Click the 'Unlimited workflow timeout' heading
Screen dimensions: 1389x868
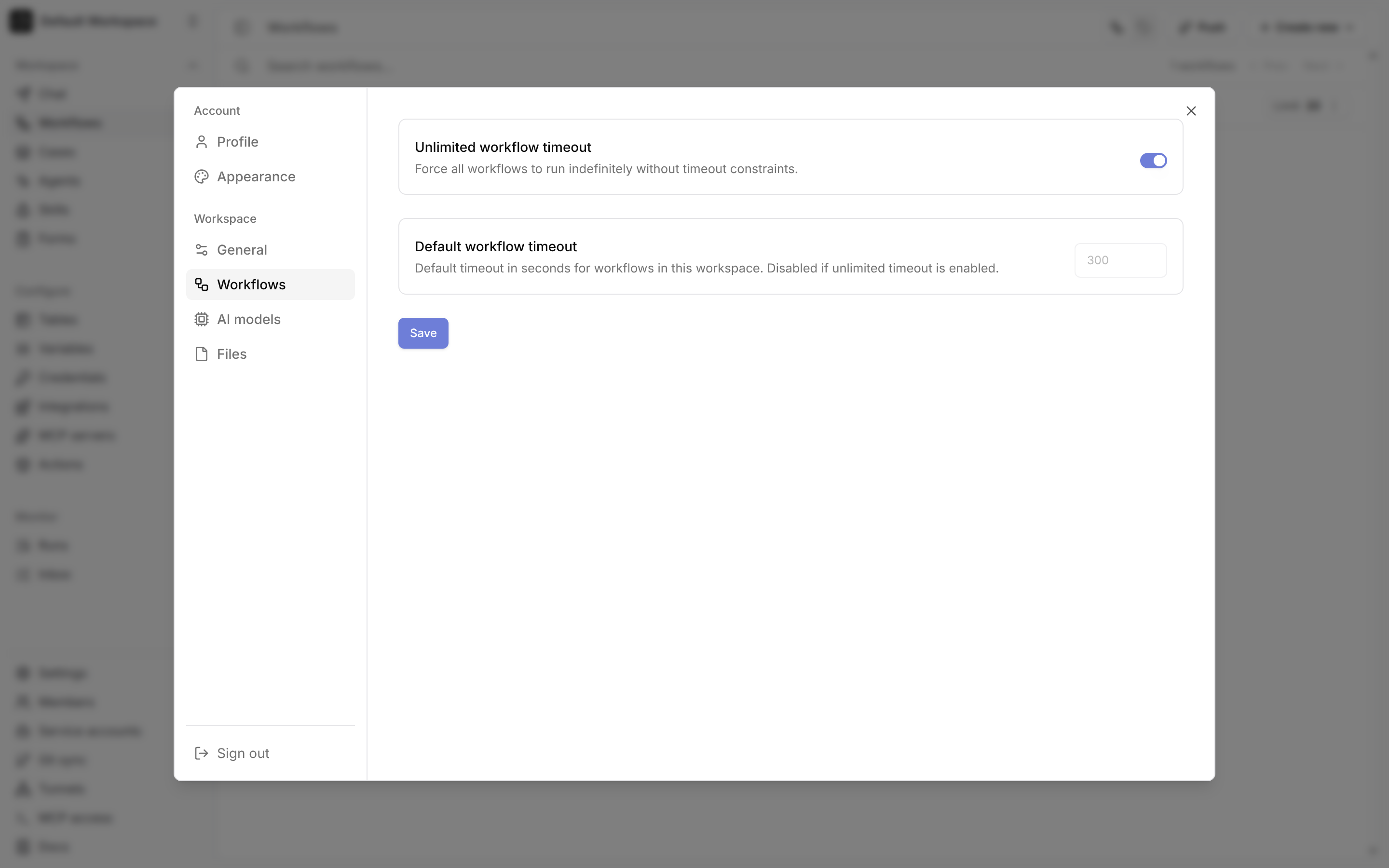click(503, 147)
